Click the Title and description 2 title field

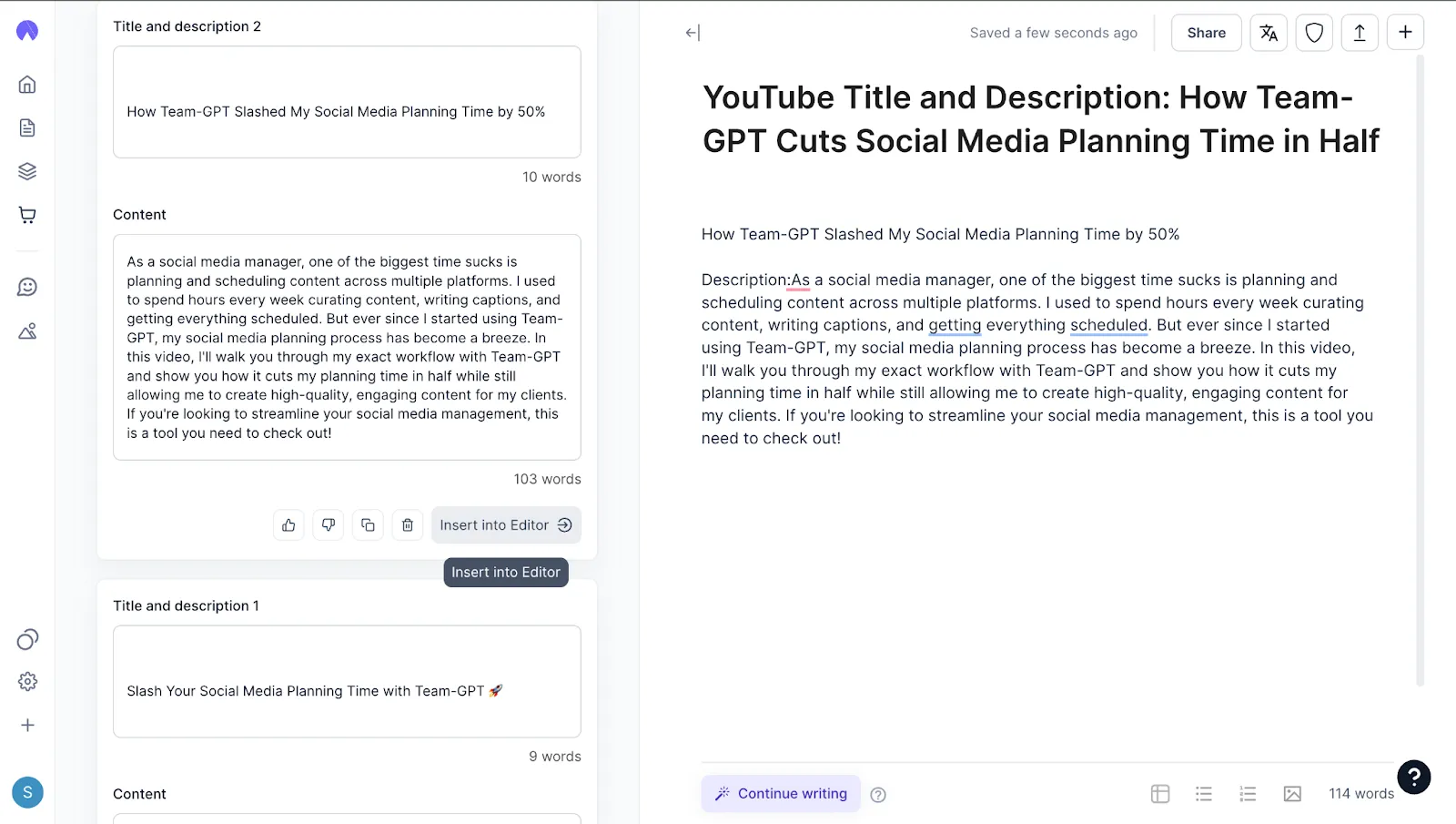[347, 102]
